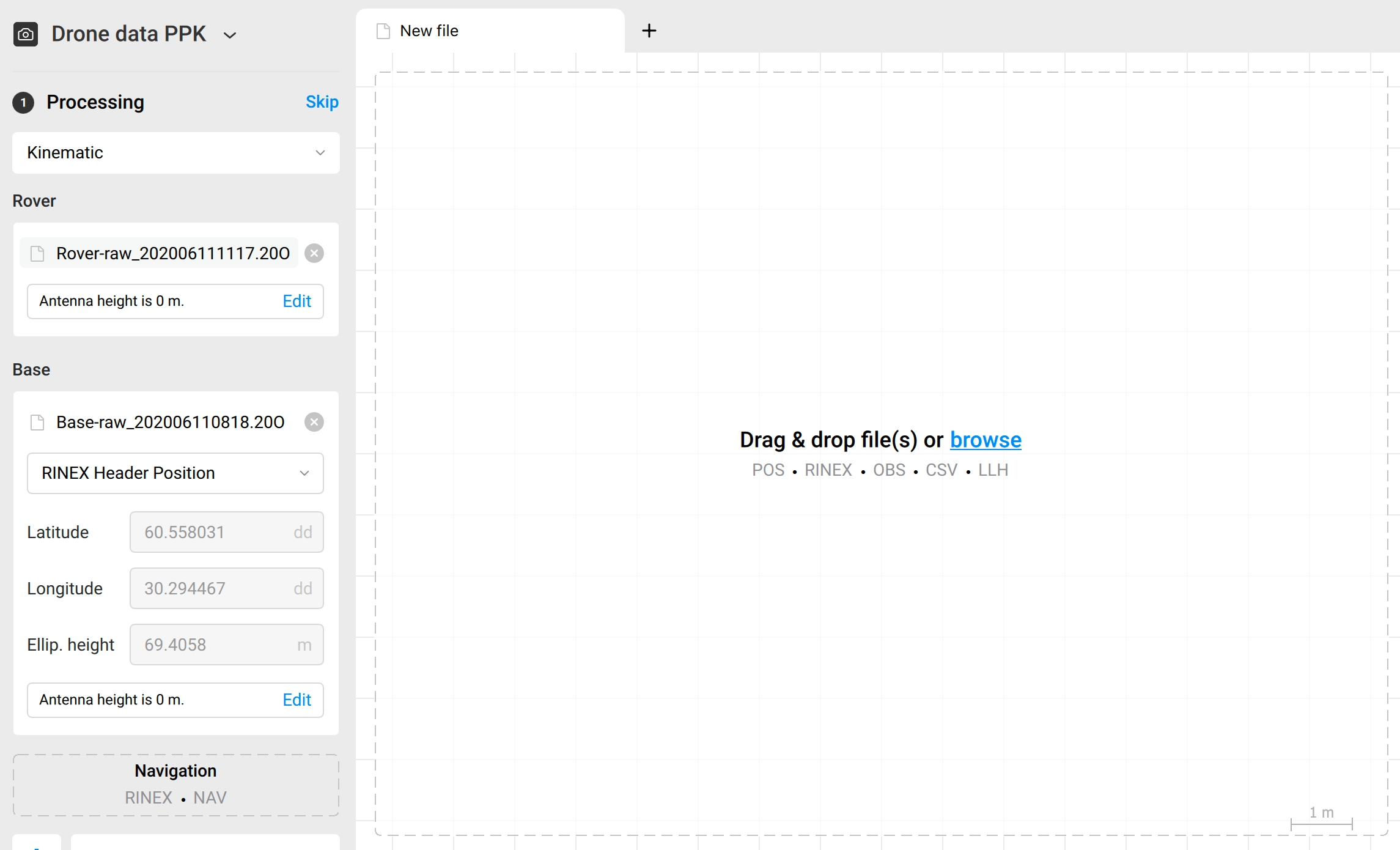Click the Longitude input field
The width and height of the screenshot is (1400, 850).
[227, 588]
